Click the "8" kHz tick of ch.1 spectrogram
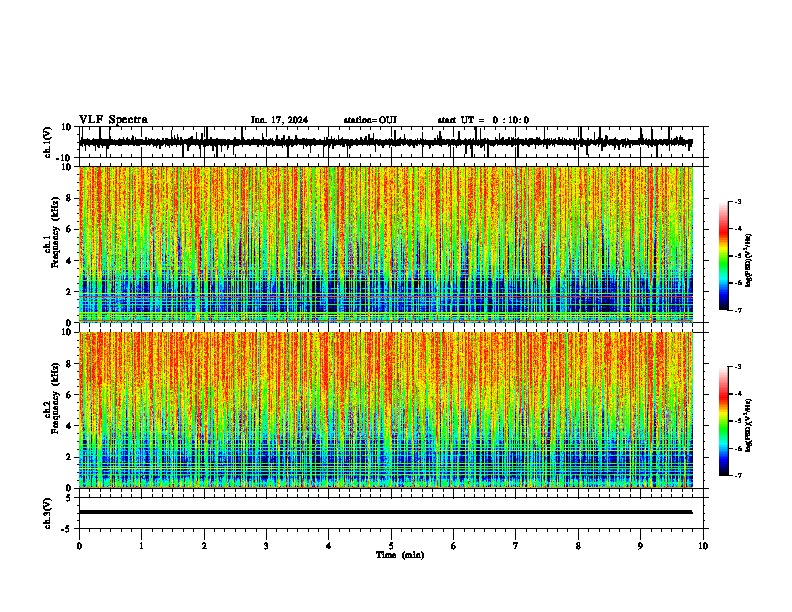The image size is (792, 612). 70,198
